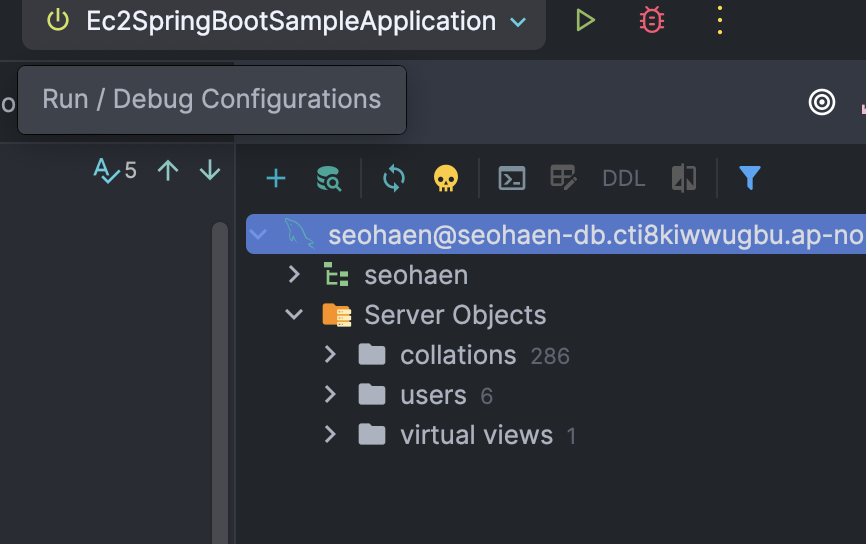Expand the collations folder
Viewport: 866px width, 544px height.
click(330, 355)
